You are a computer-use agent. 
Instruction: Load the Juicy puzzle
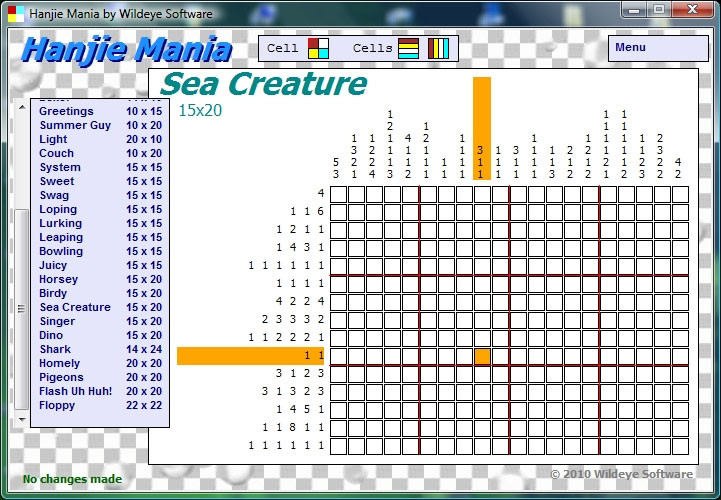click(x=100, y=265)
